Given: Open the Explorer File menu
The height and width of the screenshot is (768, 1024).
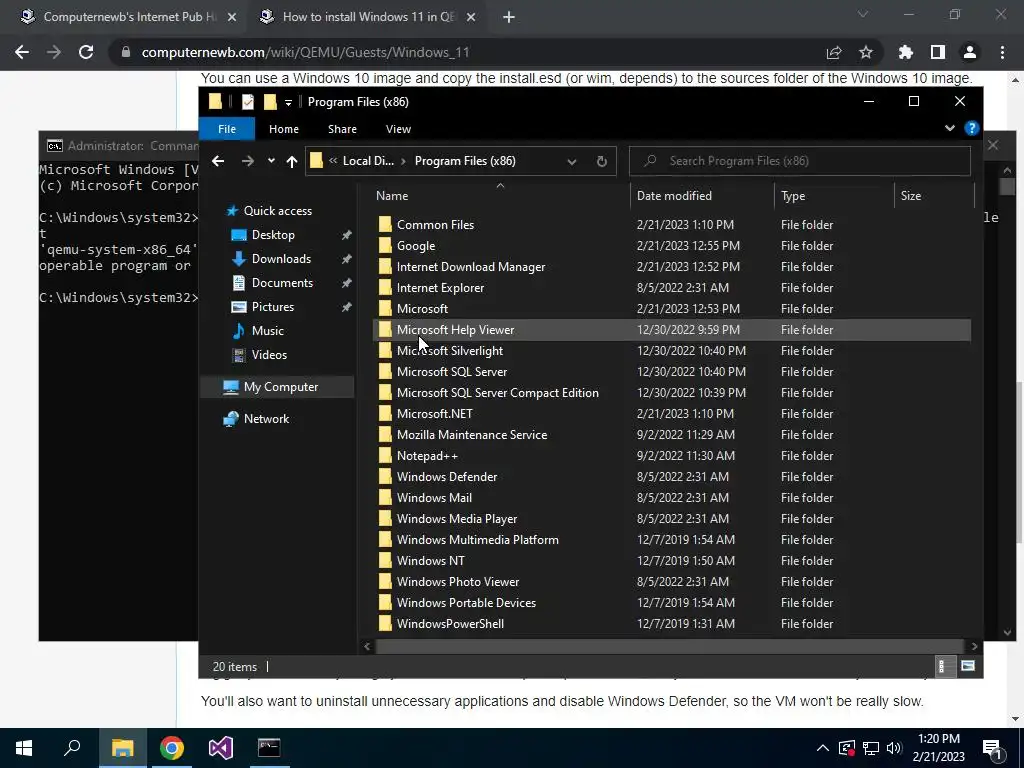Looking at the screenshot, I should pyautogui.click(x=227, y=129).
